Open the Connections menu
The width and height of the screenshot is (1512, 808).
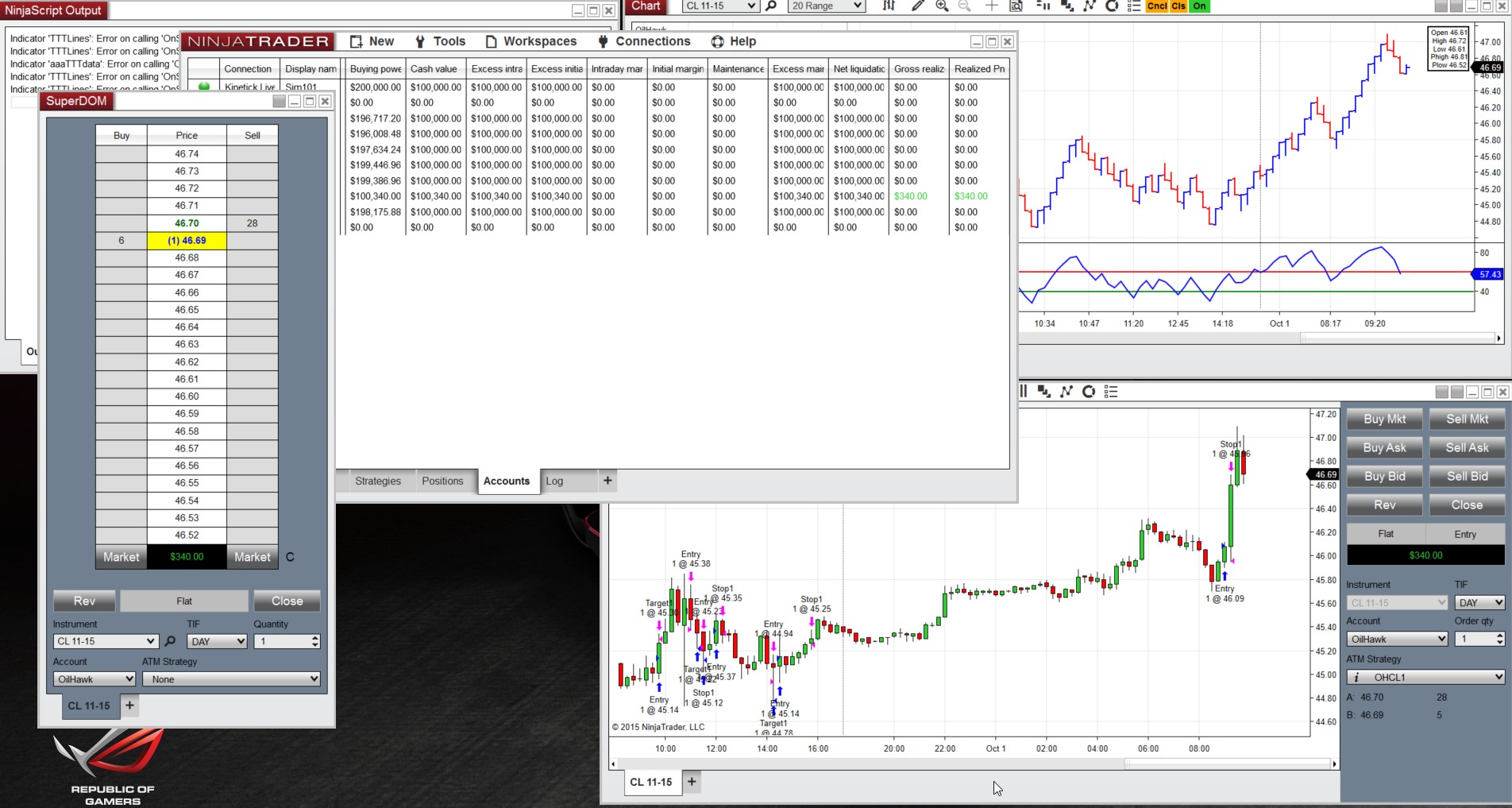pyautogui.click(x=644, y=41)
